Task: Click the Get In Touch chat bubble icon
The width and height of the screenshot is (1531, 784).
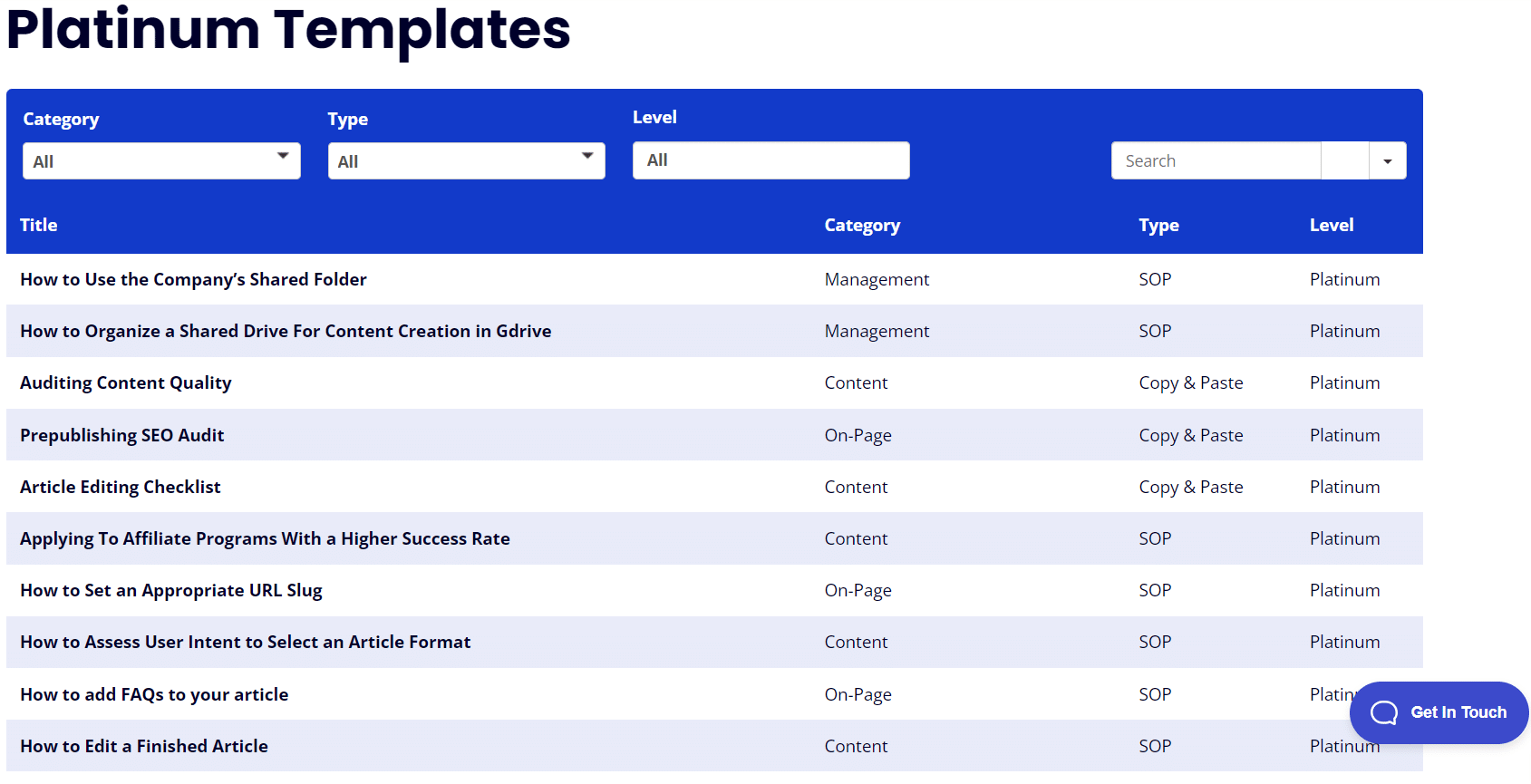Action: click(1383, 712)
